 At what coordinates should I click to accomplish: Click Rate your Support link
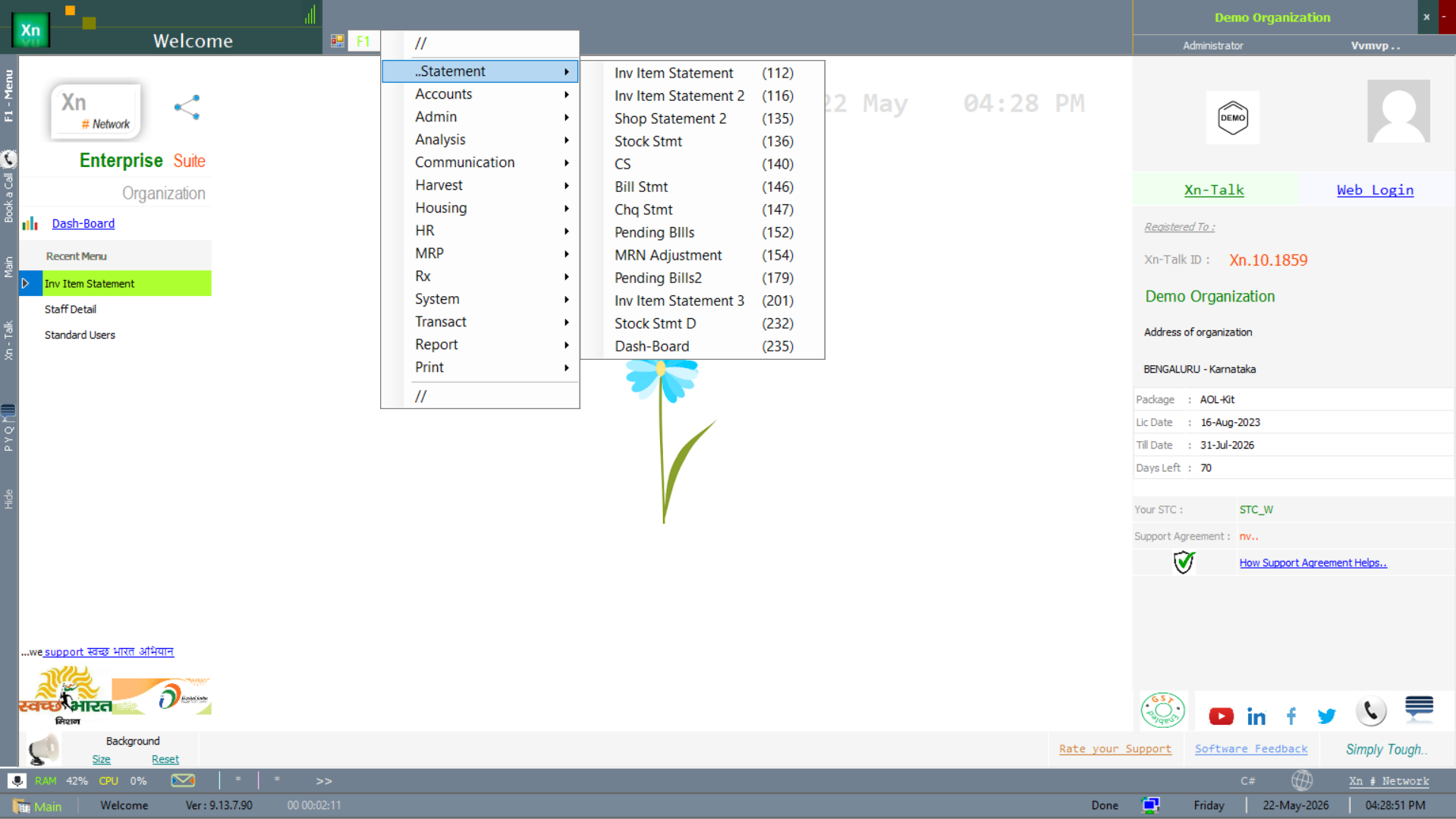[x=1115, y=748]
